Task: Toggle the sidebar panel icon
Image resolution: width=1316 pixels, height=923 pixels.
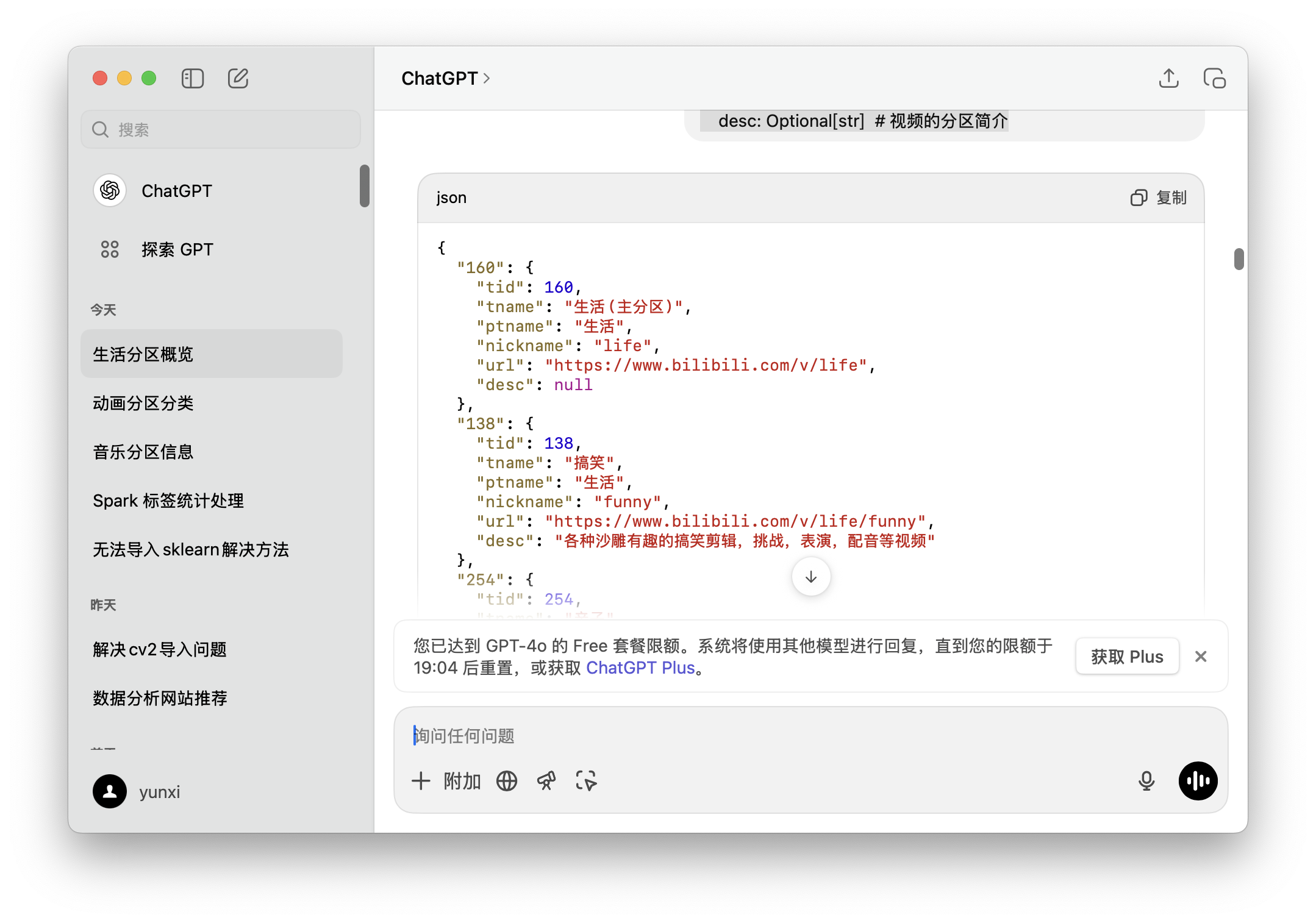Action: tap(192, 79)
